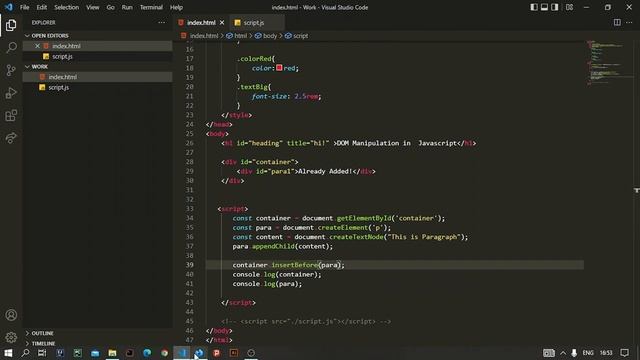The image size is (640, 360).
Task: Open the View menu
Action: pos(93,7)
